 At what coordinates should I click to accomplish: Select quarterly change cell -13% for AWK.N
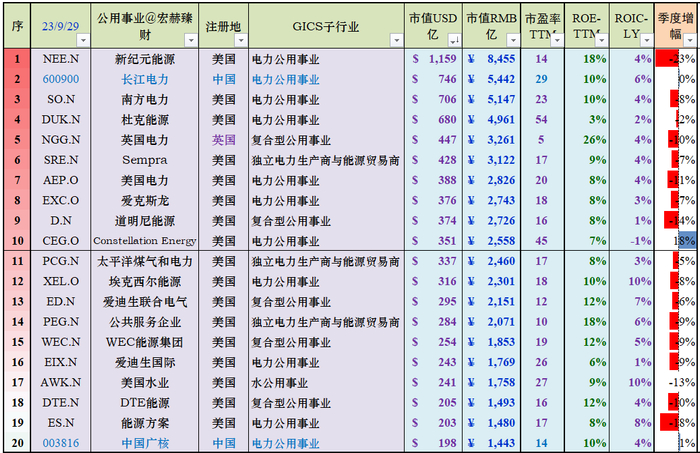tap(675, 382)
